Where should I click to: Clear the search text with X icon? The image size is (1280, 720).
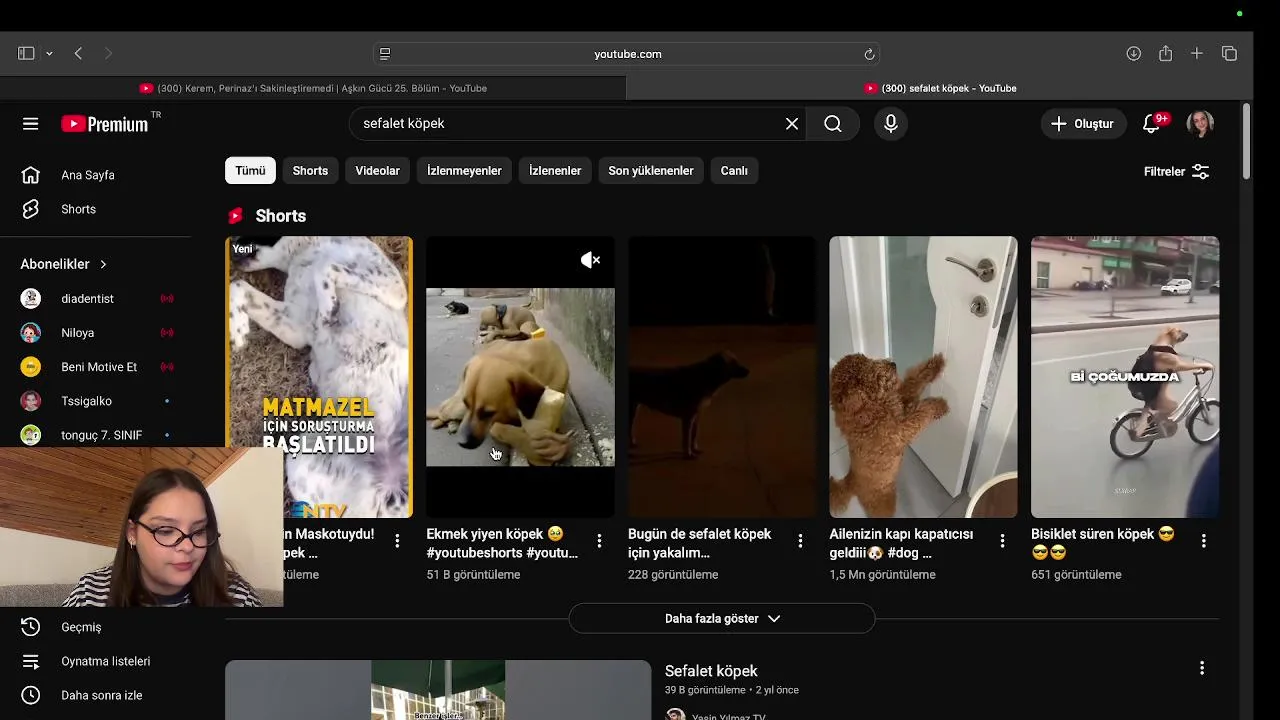click(792, 123)
